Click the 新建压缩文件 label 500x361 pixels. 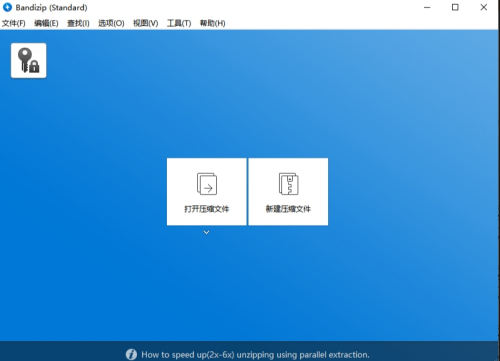288,209
